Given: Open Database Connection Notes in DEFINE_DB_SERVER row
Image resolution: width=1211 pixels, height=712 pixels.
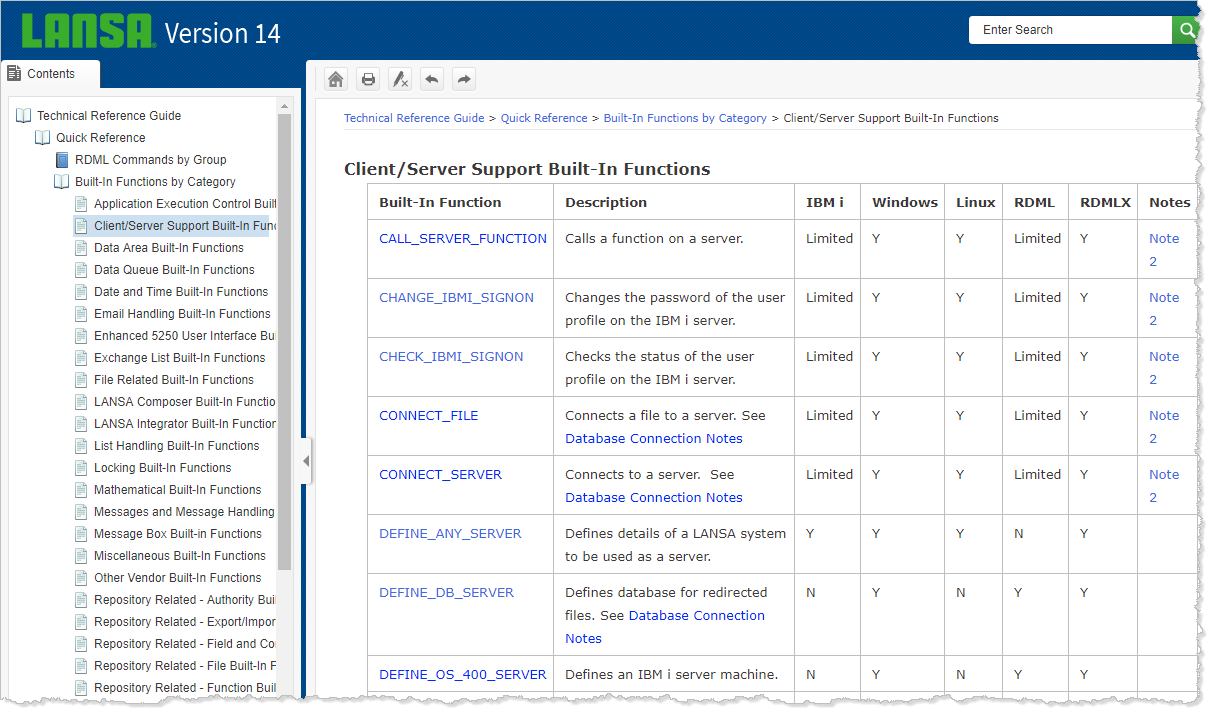Looking at the screenshot, I should 696,616.
